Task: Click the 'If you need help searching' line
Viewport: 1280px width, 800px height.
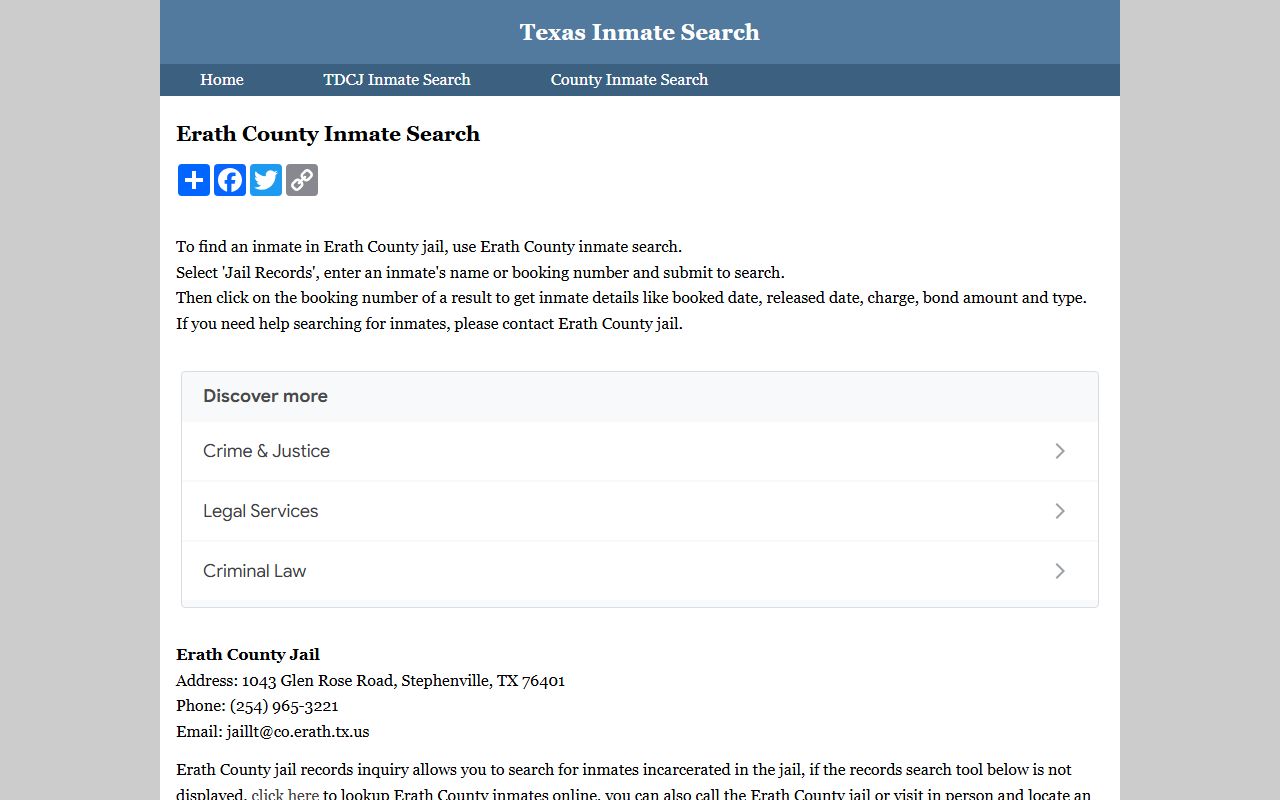Action: tap(429, 324)
